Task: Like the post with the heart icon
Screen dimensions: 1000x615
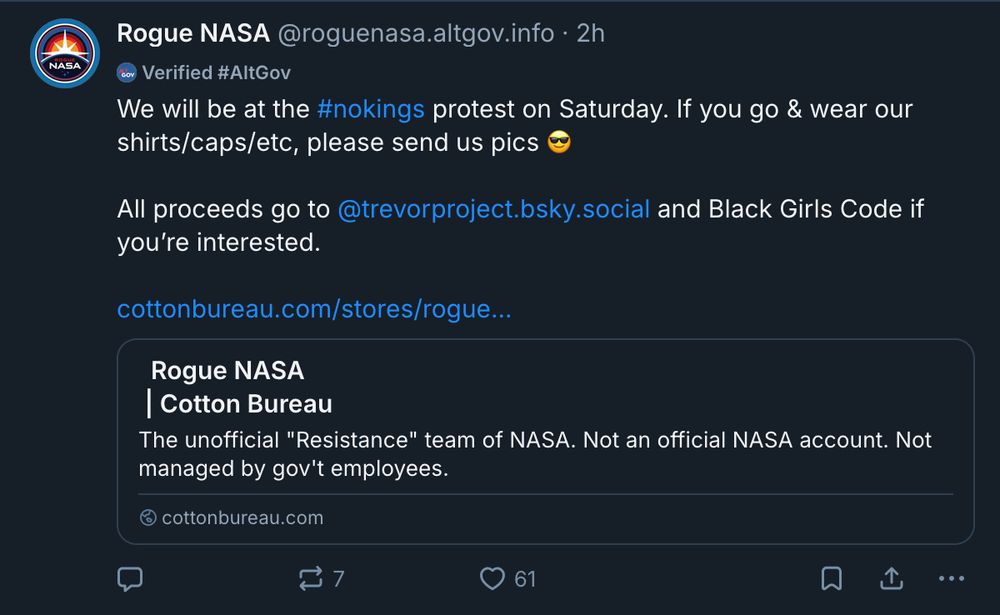Action: [x=492, y=578]
